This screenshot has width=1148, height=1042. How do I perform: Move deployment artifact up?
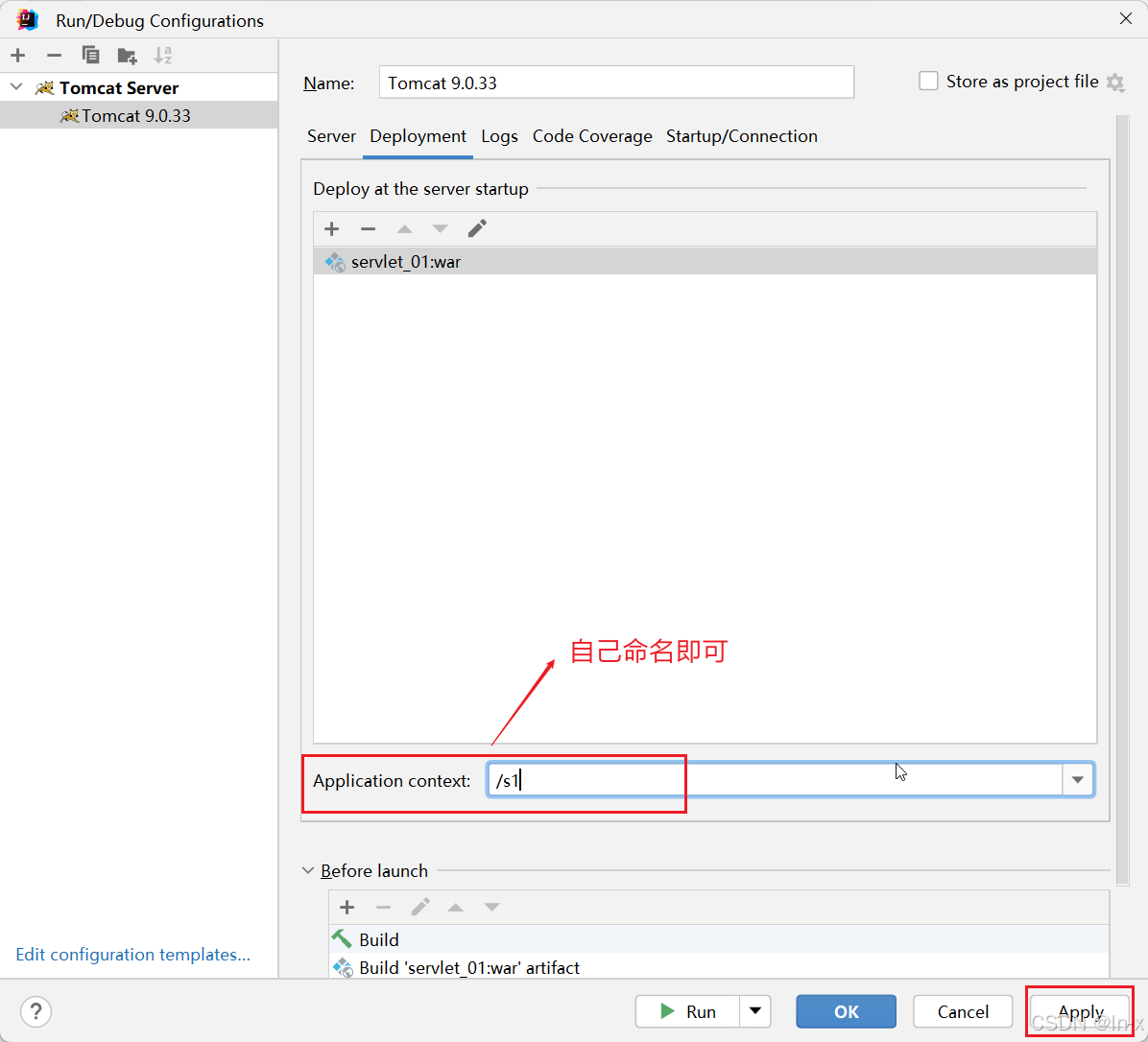pyautogui.click(x=404, y=229)
